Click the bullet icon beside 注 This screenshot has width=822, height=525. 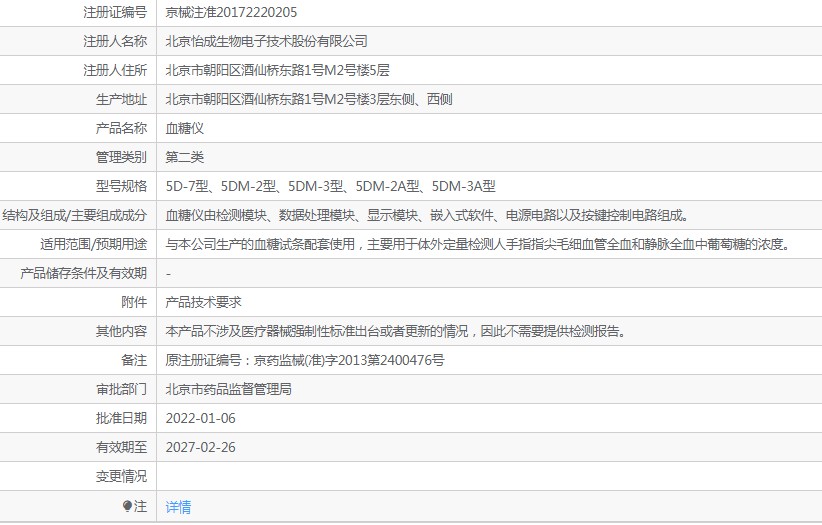click(x=127, y=506)
